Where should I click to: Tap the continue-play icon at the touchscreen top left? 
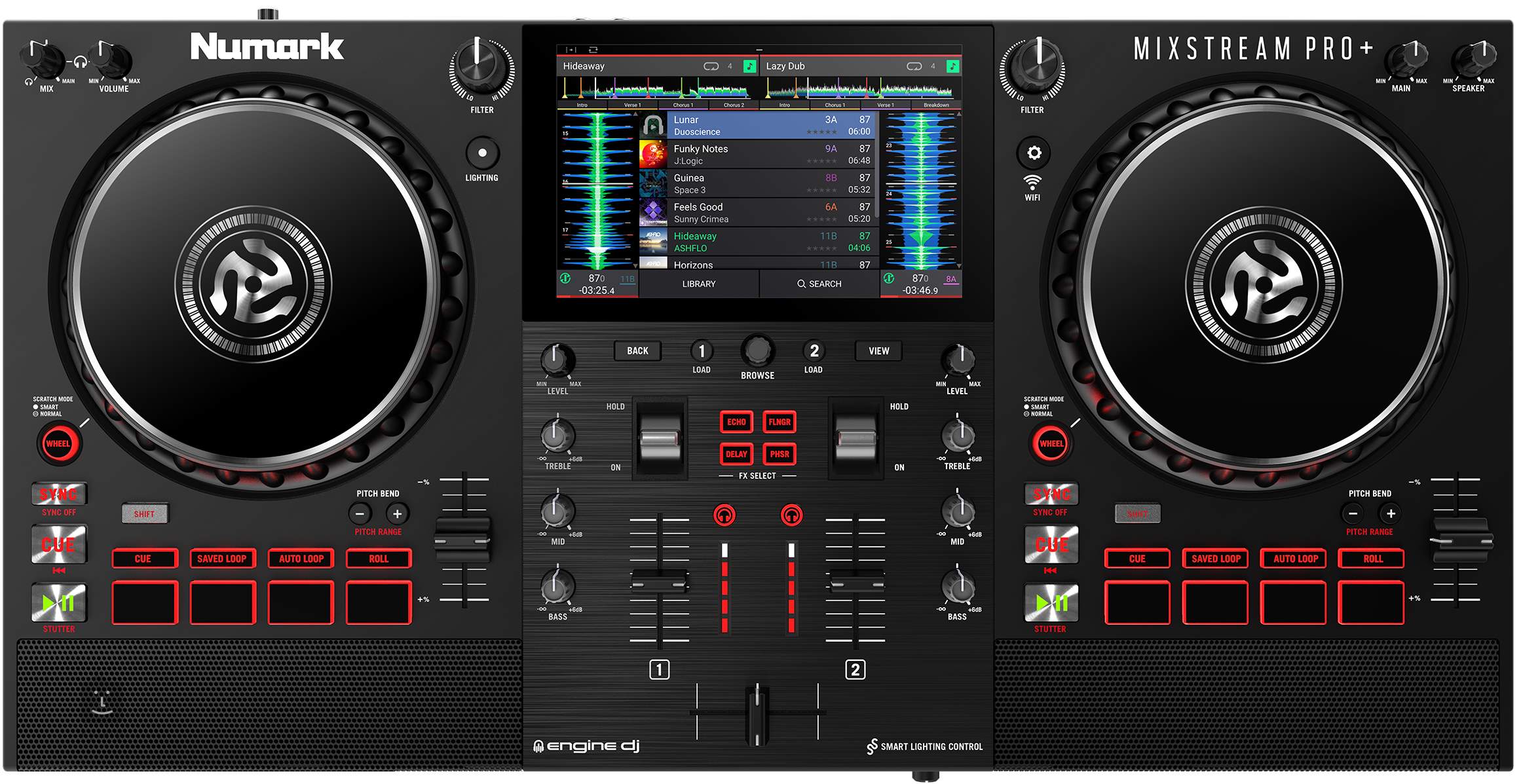click(570, 49)
